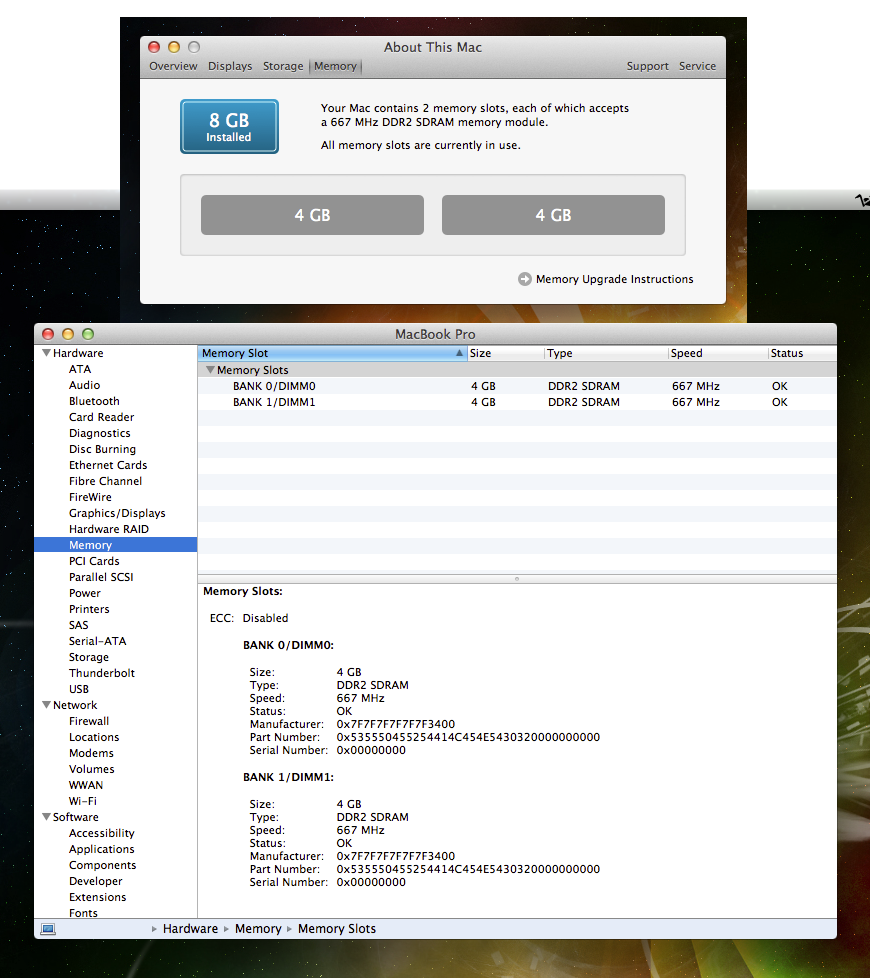Select SAS in the sidebar
Image resolution: width=870 pixels, height=978 pixels.
[x=79, y=625]
